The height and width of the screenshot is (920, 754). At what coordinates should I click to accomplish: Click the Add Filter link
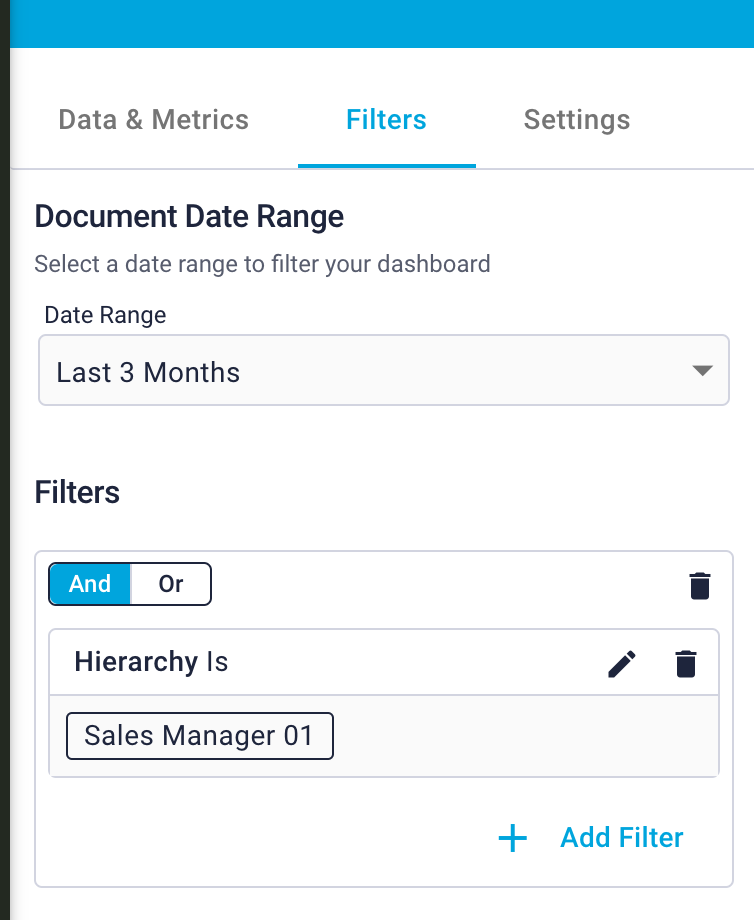(x=621, y=837)
